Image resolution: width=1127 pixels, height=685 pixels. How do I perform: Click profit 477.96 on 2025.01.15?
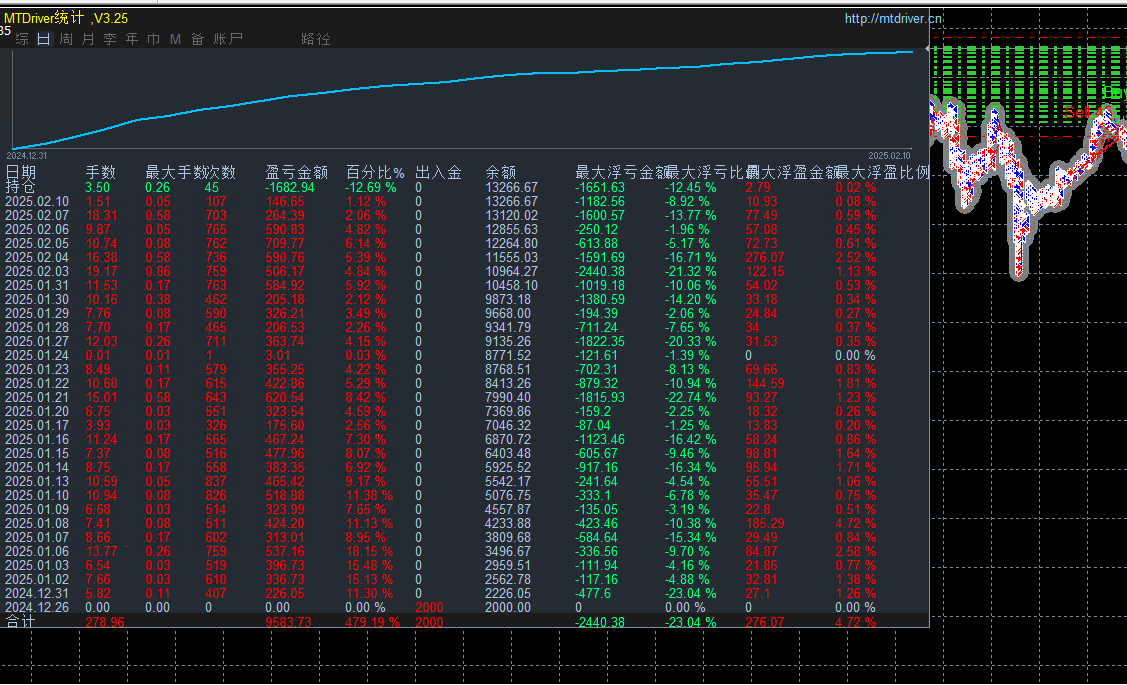click(285, 454)
